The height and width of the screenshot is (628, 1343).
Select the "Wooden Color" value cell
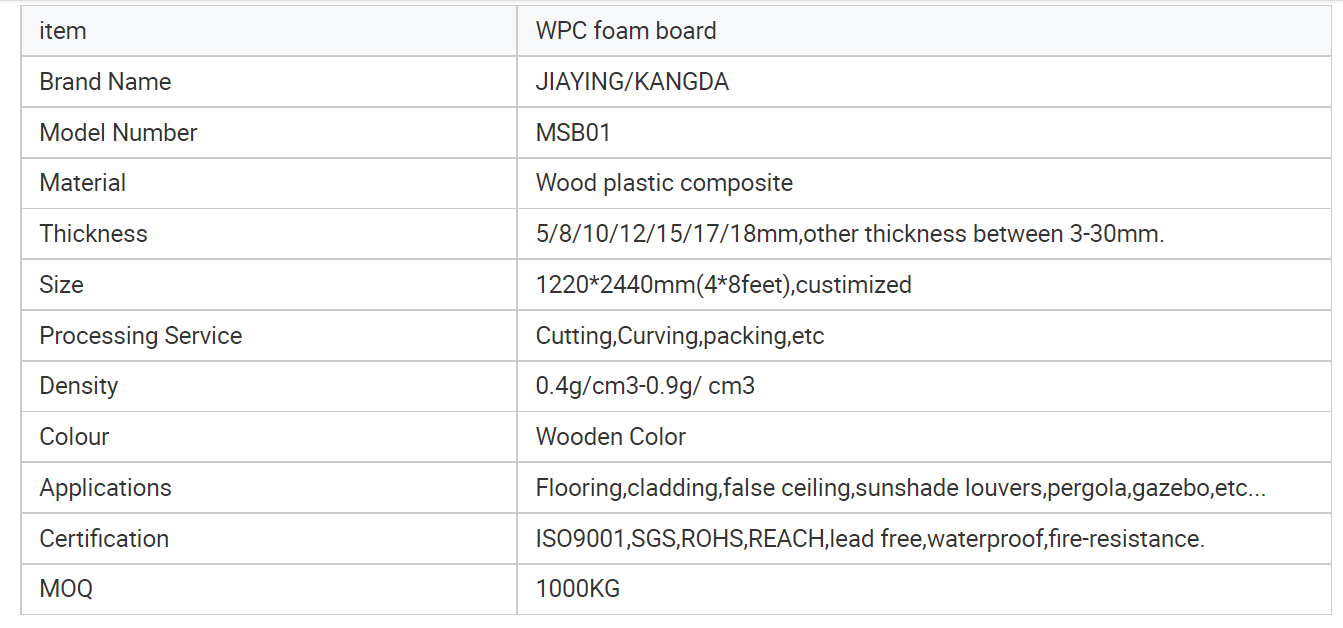611,437
